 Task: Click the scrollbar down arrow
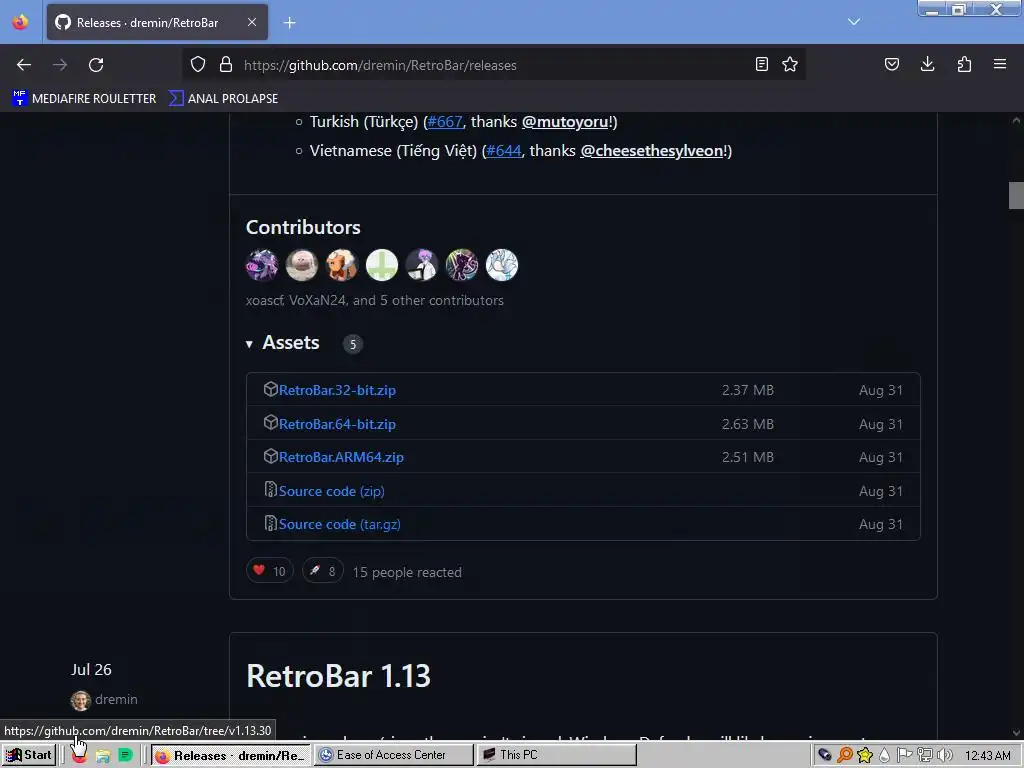(x=1016, y=733)
